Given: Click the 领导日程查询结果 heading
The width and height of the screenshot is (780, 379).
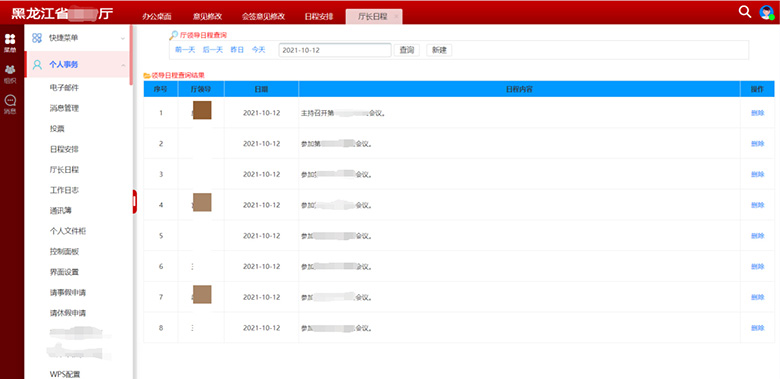Looking at the screenshot, I should tap(178, 76).
